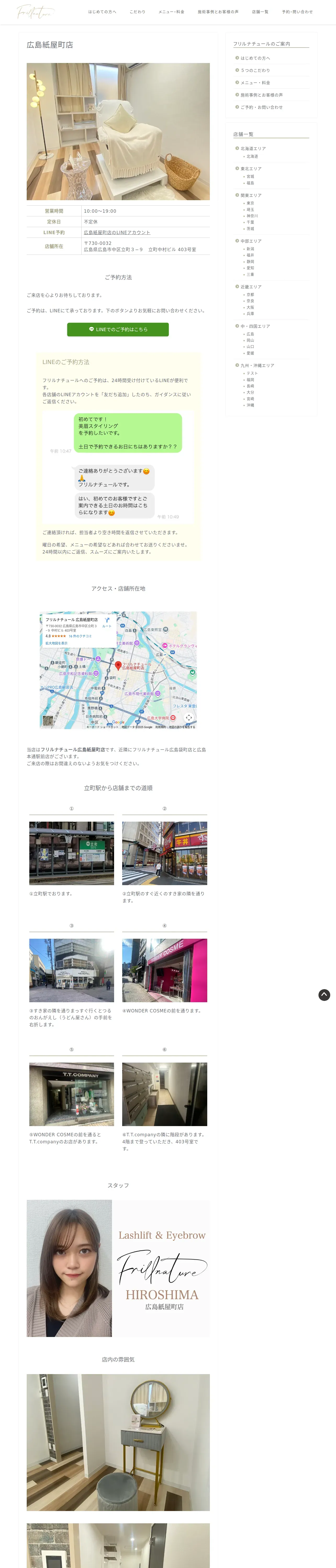336x1568 pixels.
Task: Click arrow icon beside 北海道エリア
Action: [x=237, y=148]
